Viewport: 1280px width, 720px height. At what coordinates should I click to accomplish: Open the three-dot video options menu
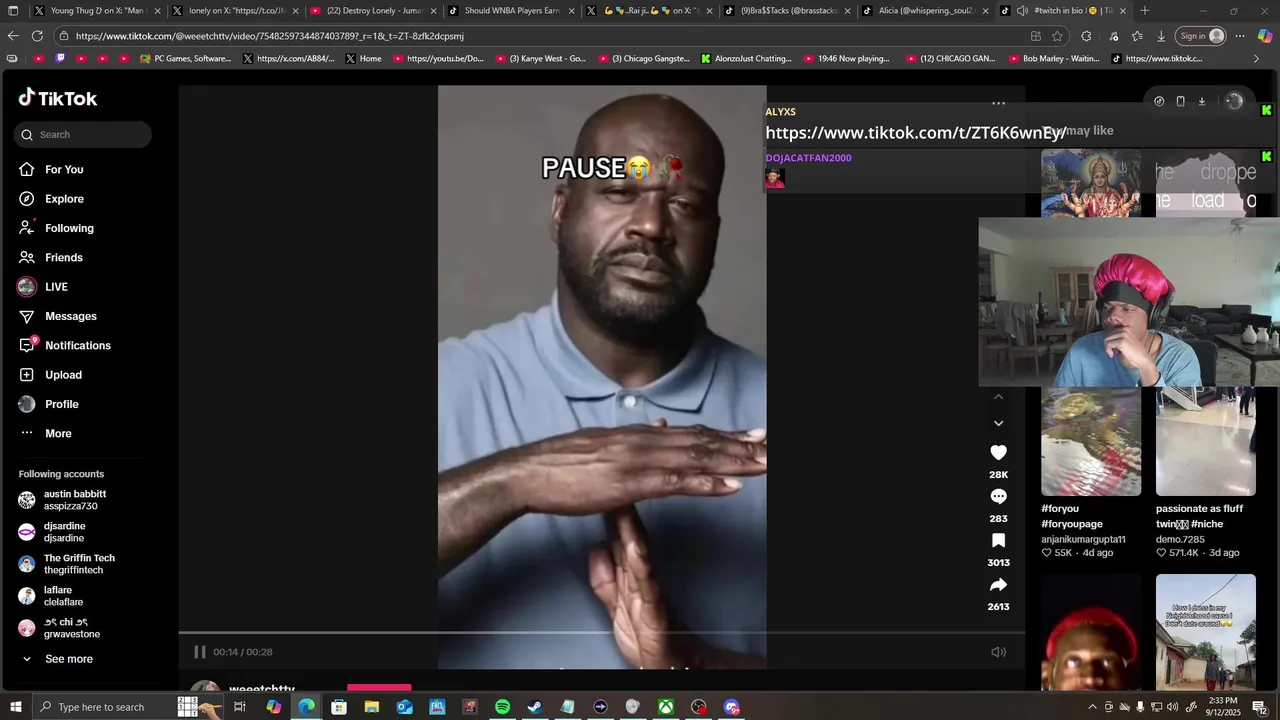998,103
